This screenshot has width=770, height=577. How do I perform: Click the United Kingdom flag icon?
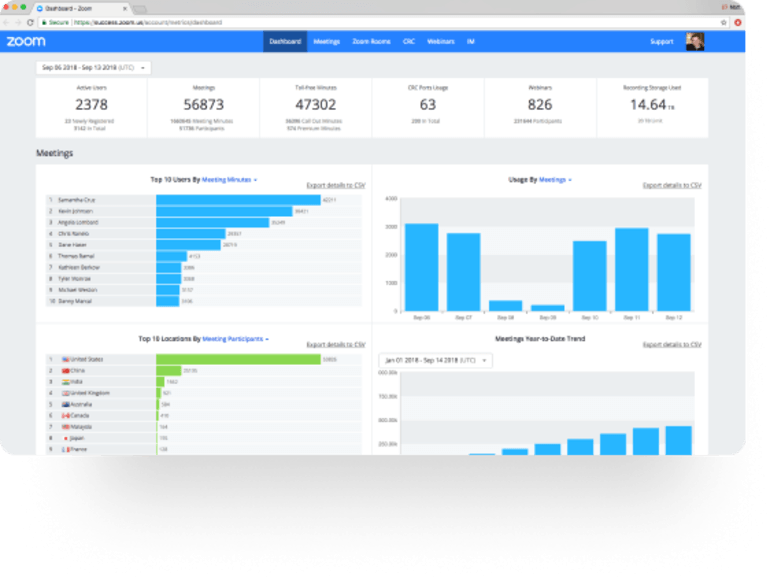[66, 393]
